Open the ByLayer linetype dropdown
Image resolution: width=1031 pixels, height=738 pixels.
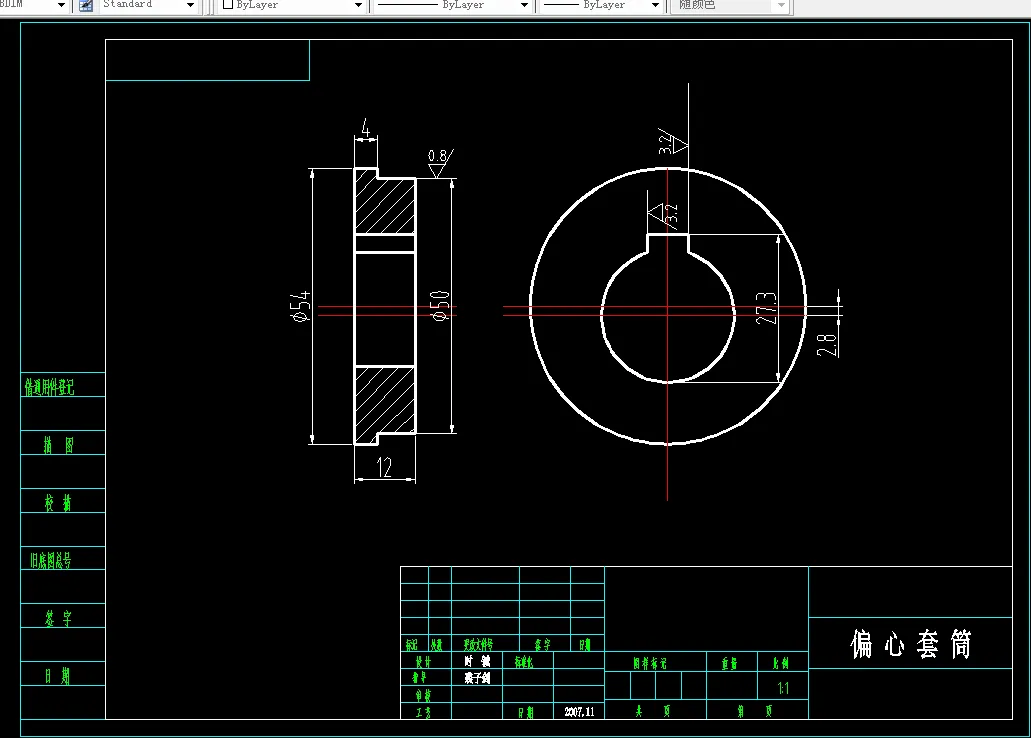click(452, 5)
